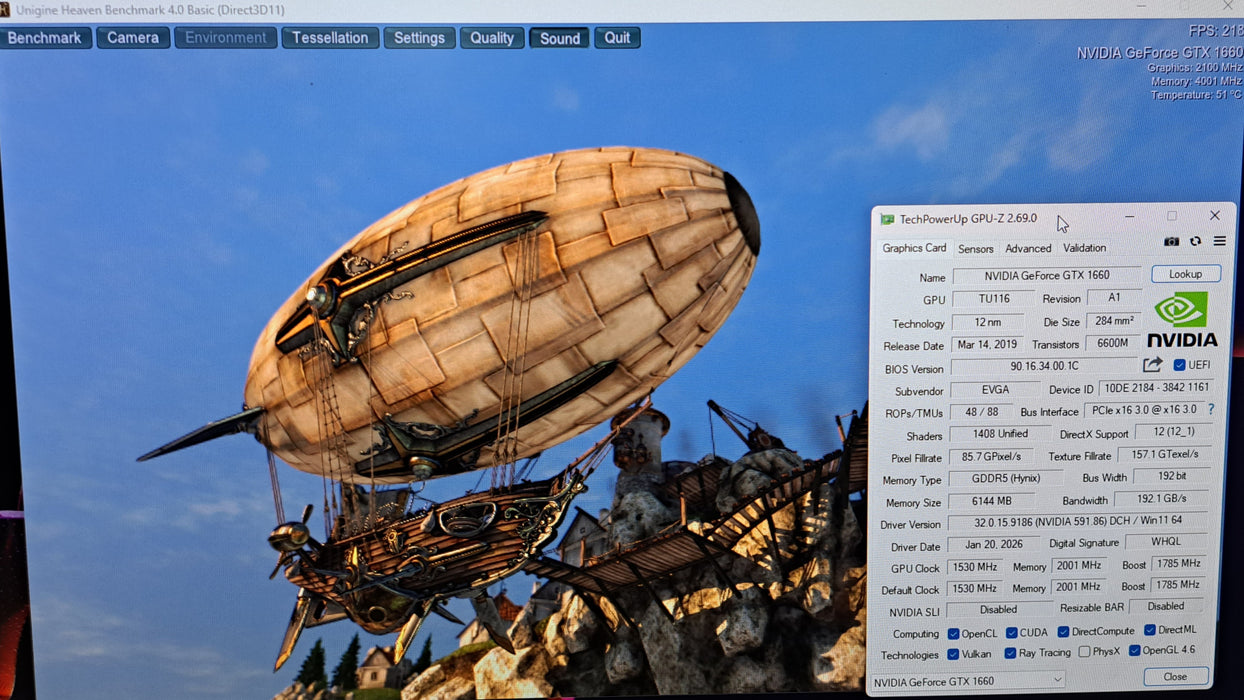Click Tessellation in Heaven menu bar
Image resolution: width=1244 pixels, height=700 pixels.
pyautogui.click(x=330, y=38)
